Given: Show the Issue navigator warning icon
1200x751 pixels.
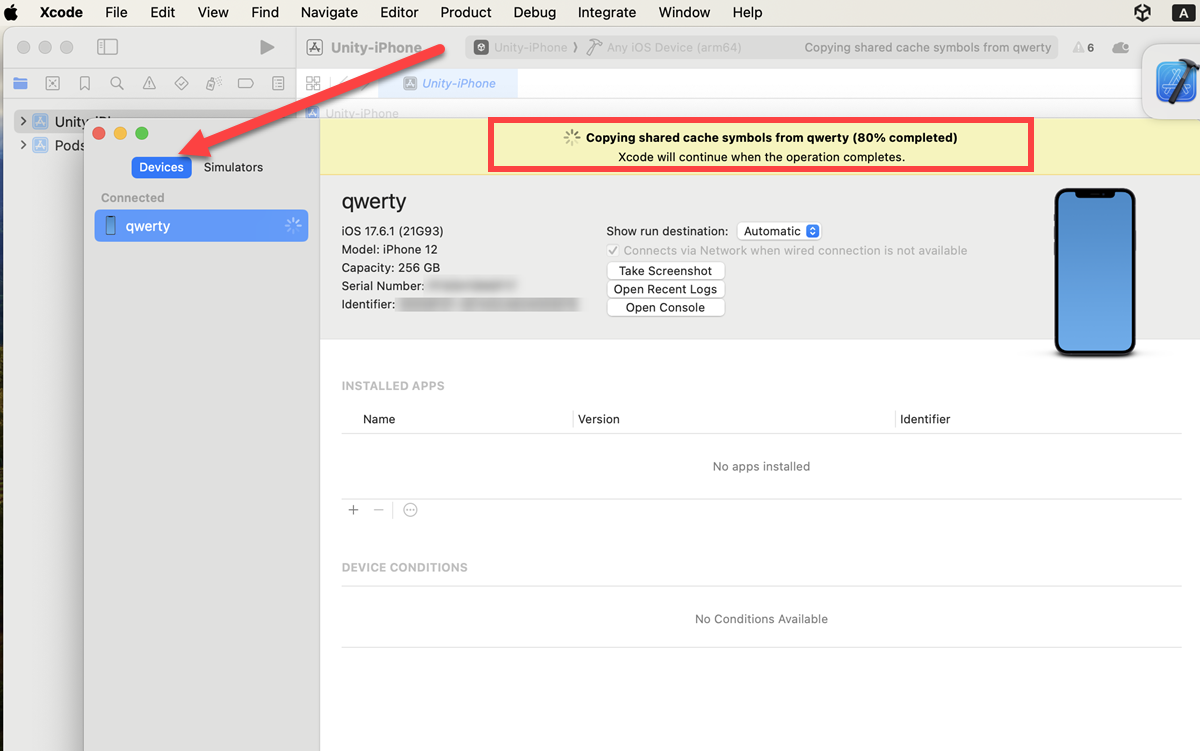Looking at the screenshot, I should (x=149, y=83).
